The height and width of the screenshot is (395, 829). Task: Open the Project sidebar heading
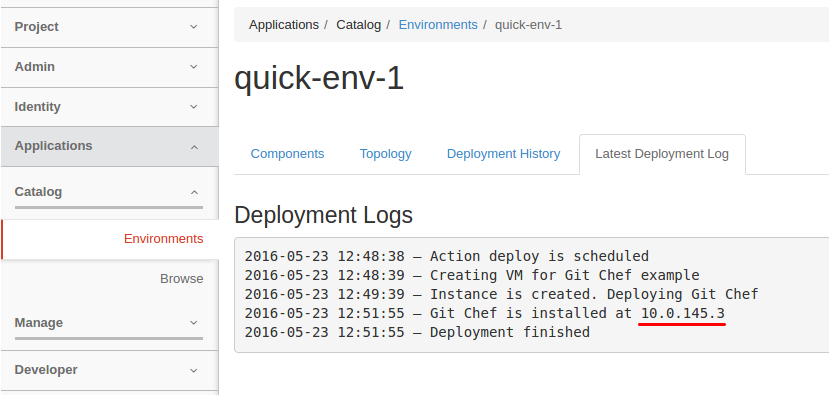(36, 27)
